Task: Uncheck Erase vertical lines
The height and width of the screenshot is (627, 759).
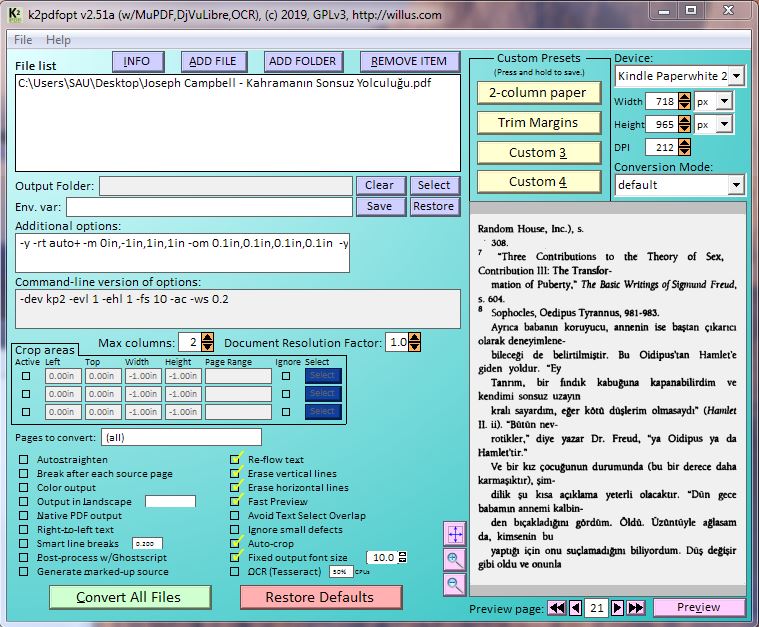Action: pyautogui.click(x=235, y=474)
